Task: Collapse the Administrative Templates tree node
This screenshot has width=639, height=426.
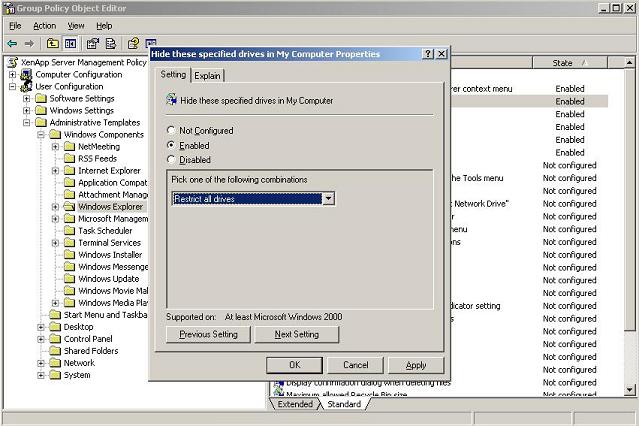Action: click(27, 123)
